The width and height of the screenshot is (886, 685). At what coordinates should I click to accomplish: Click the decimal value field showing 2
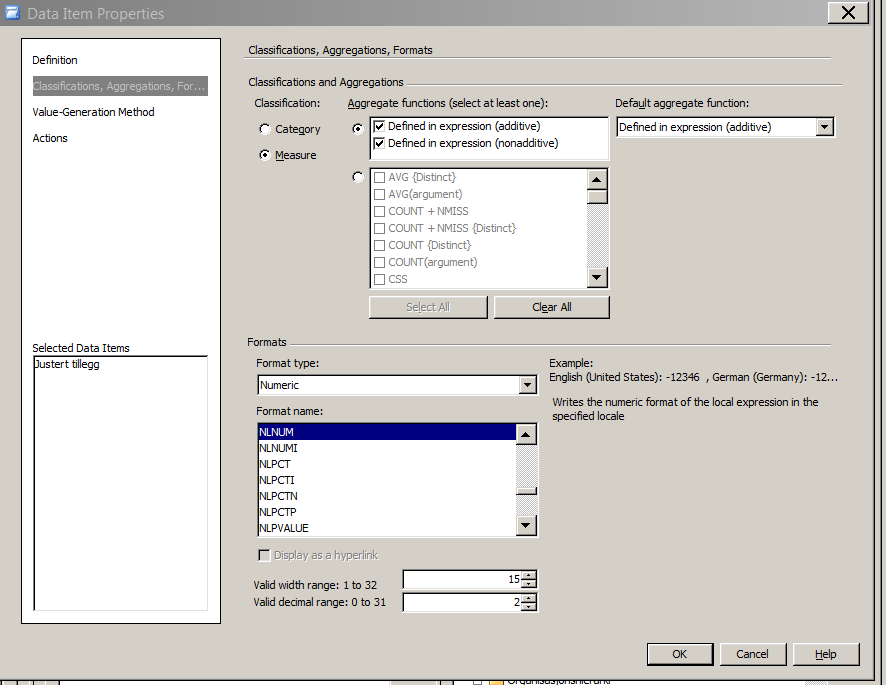(x=462, y=602)
